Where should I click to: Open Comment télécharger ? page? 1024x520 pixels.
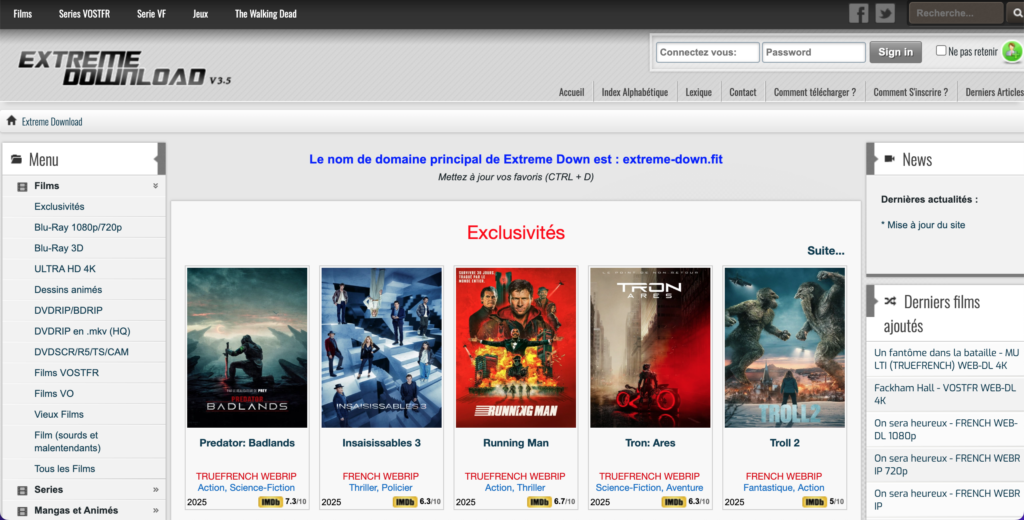point(815,92)
